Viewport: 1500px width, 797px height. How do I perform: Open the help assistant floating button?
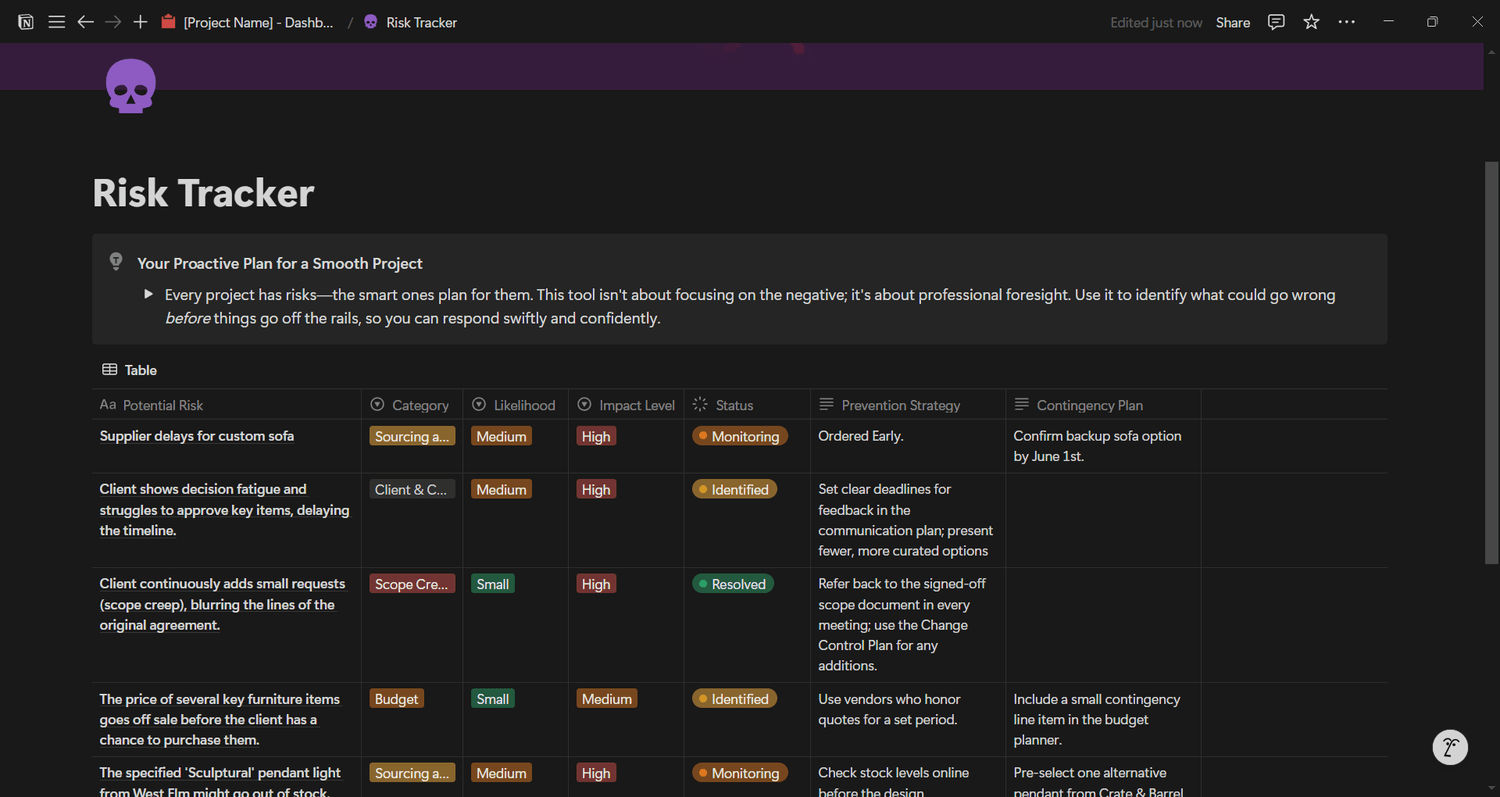pyautogui.click(x=1450, y=747)
